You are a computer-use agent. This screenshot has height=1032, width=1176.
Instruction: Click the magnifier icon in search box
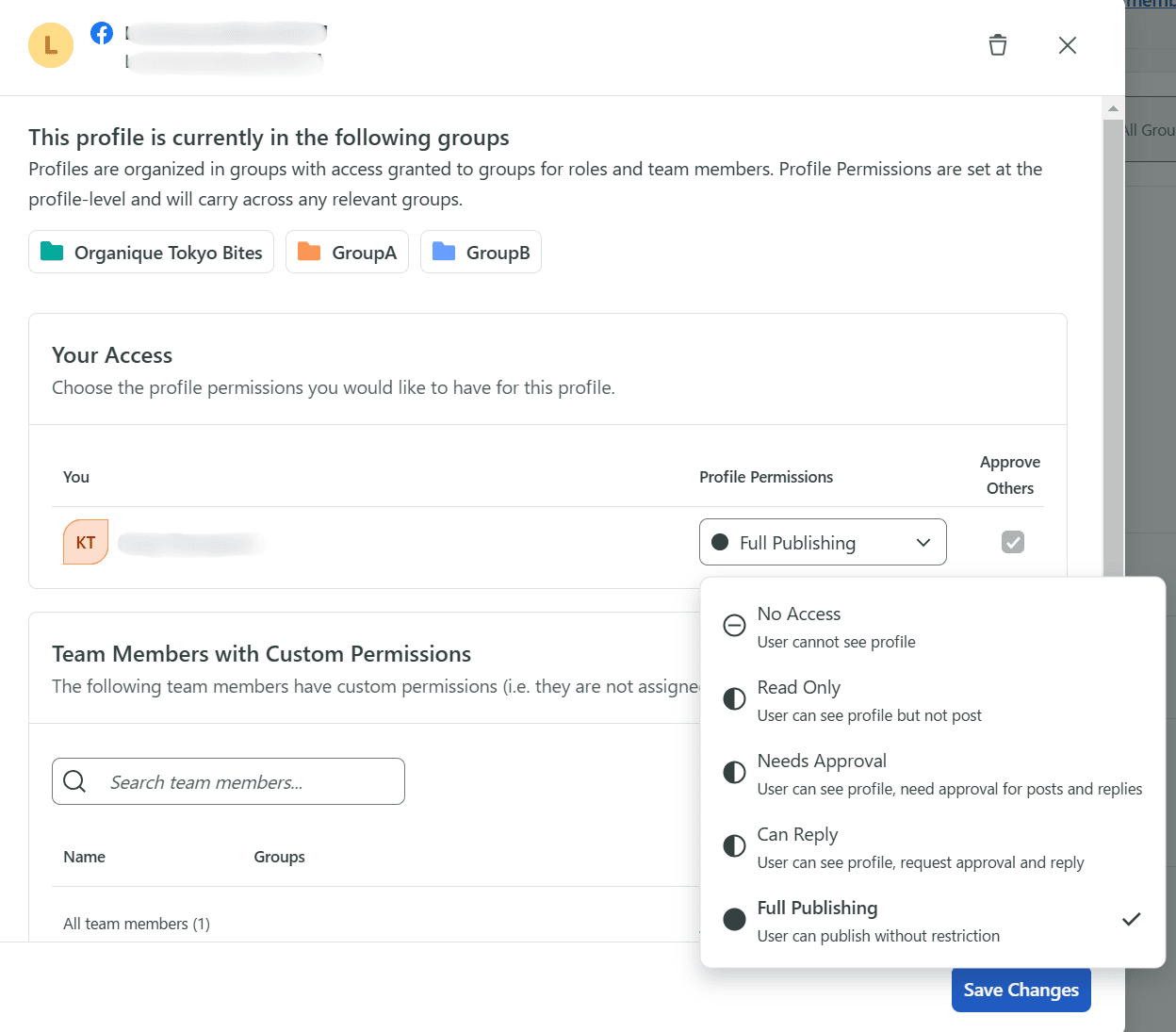click(x=74, y=781)
